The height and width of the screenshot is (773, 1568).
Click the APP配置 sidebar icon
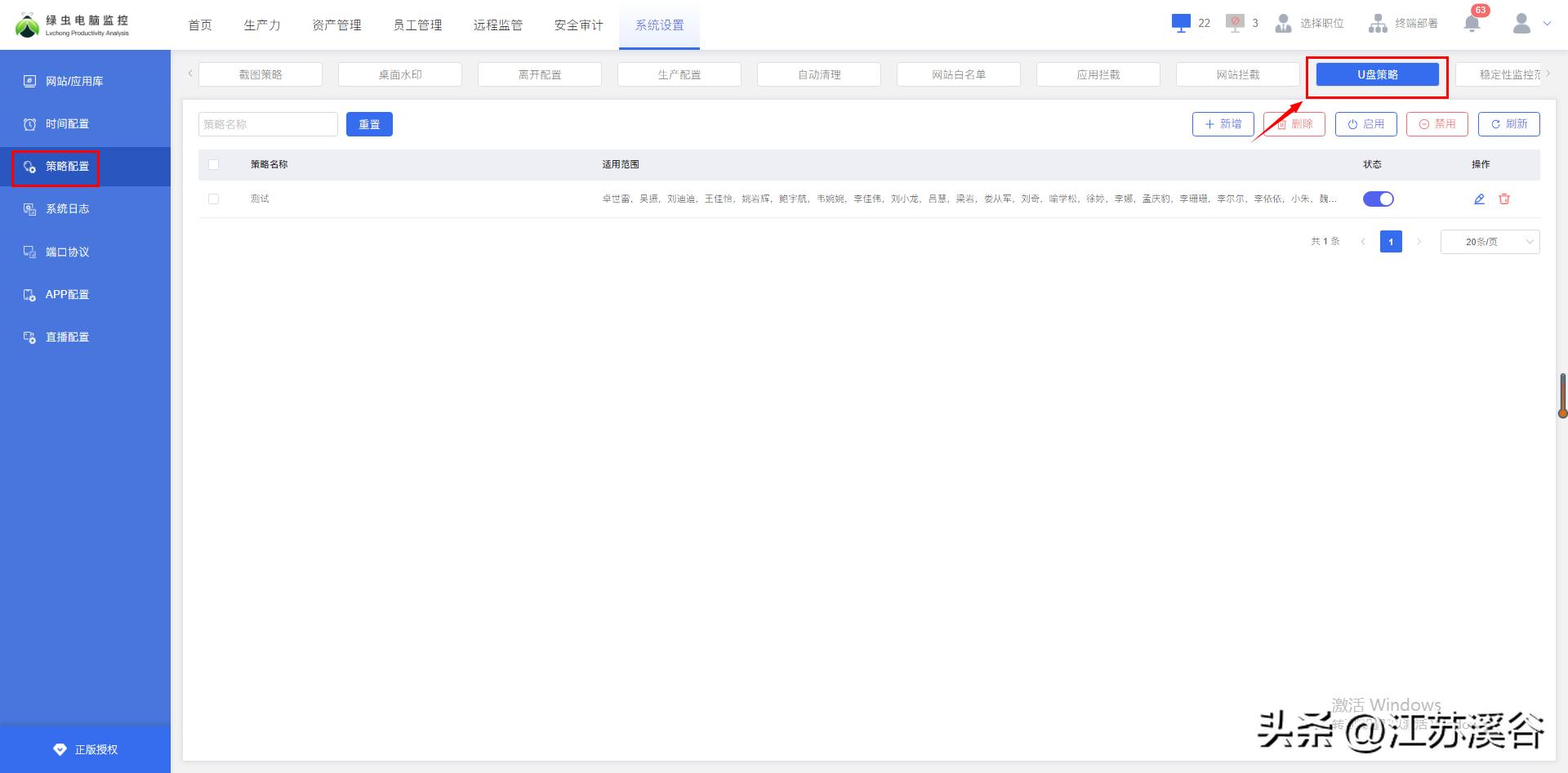[x=29, y=295]
